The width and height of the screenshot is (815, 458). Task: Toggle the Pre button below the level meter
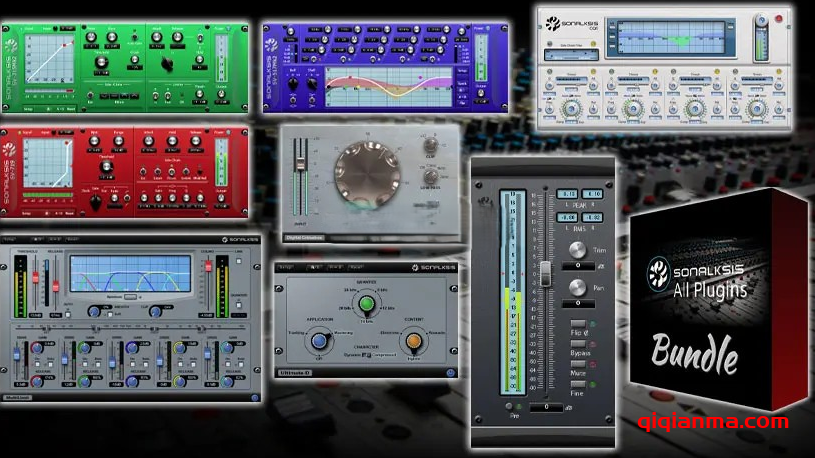[512, 407]
